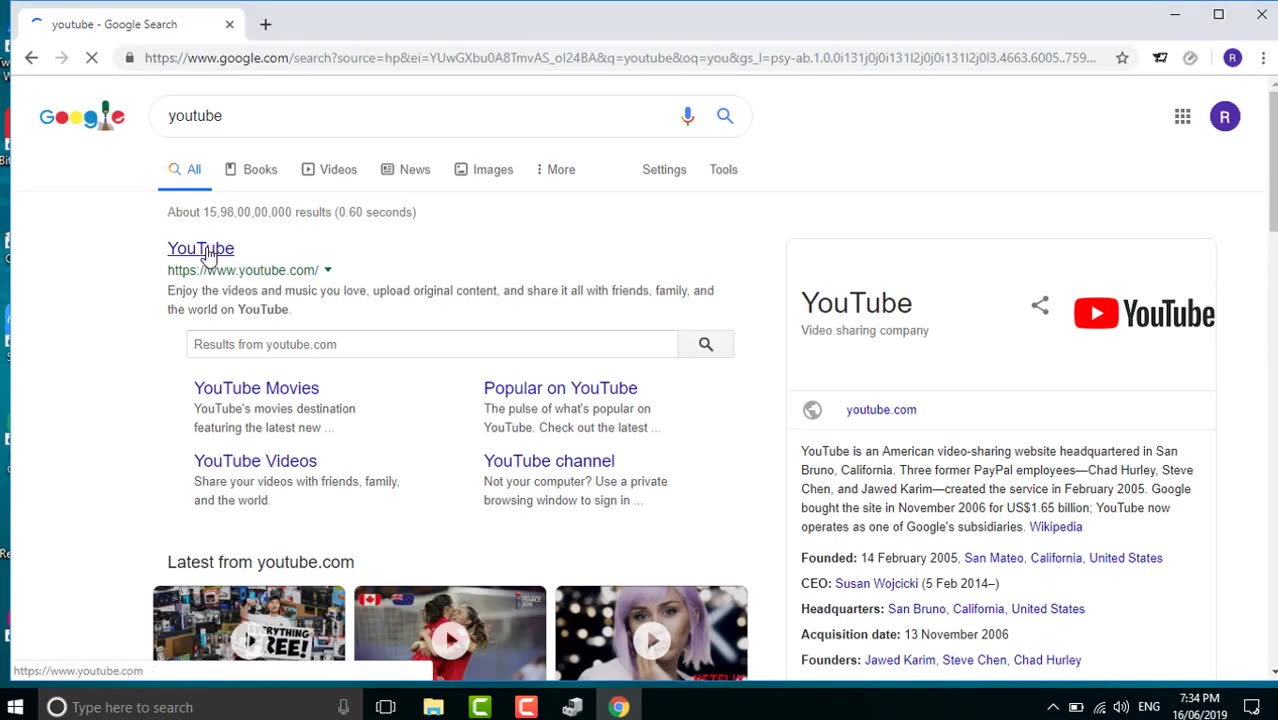Image resolution: width=1278 pixels, height=720 pixels.
Task: Go back to the previous page
Action: 31,58
